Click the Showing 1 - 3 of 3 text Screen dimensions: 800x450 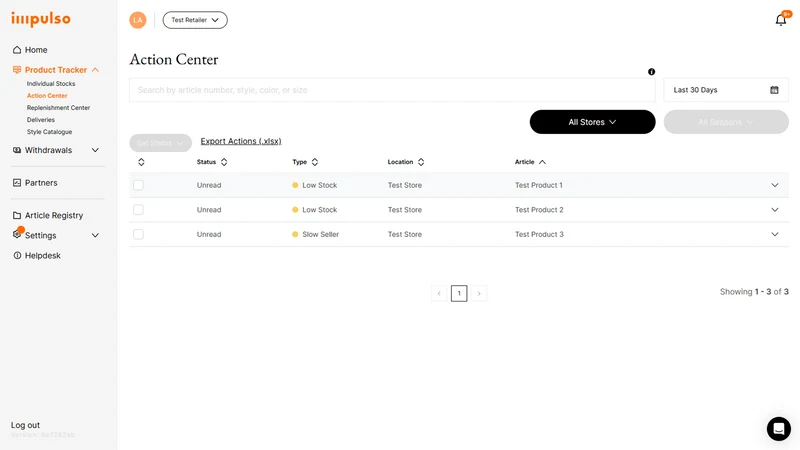(x=754, y=292)
